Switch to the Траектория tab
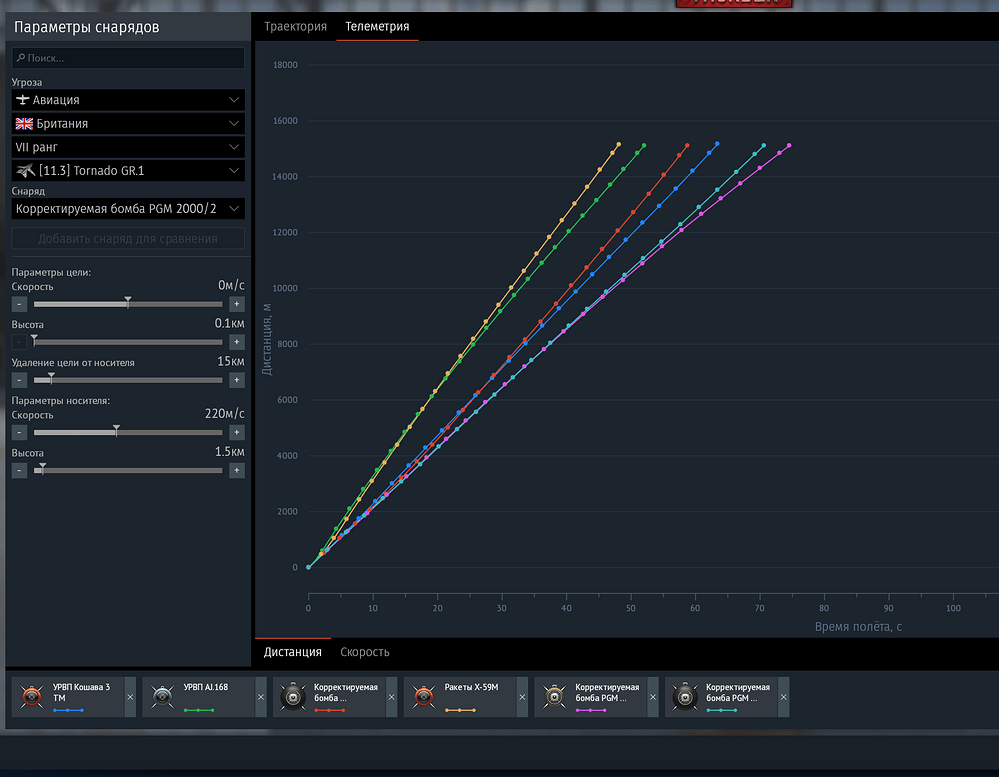 [295, 27]
